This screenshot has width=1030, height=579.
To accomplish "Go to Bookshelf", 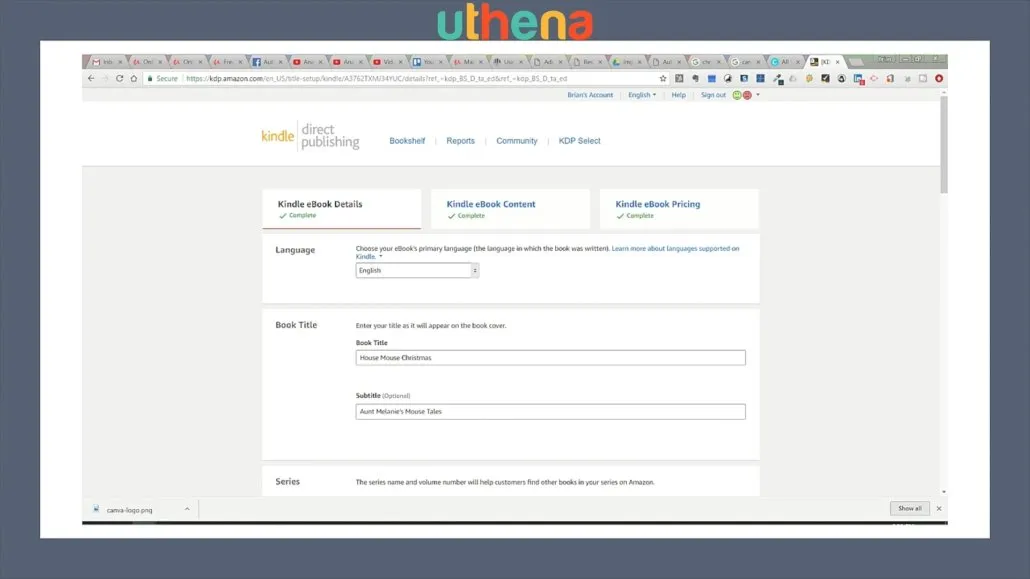I will point(407,141).
